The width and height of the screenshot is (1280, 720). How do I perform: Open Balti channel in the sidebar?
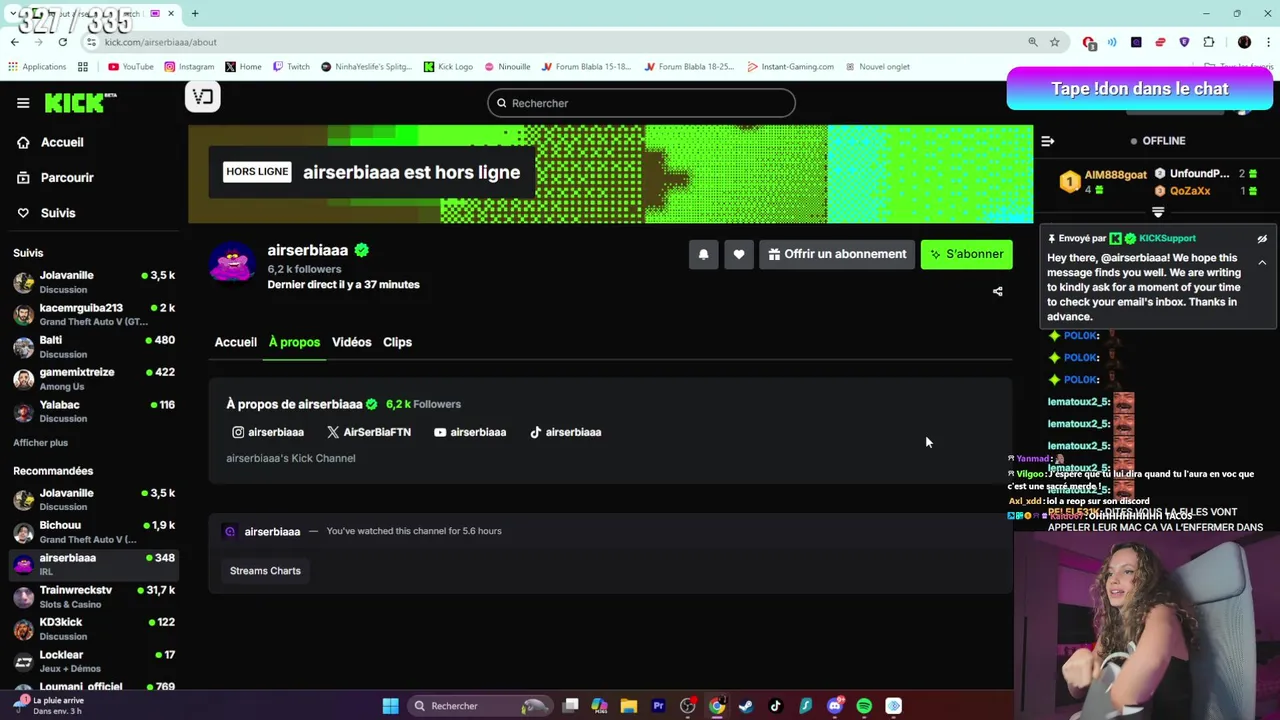click(x=93, y=347)
